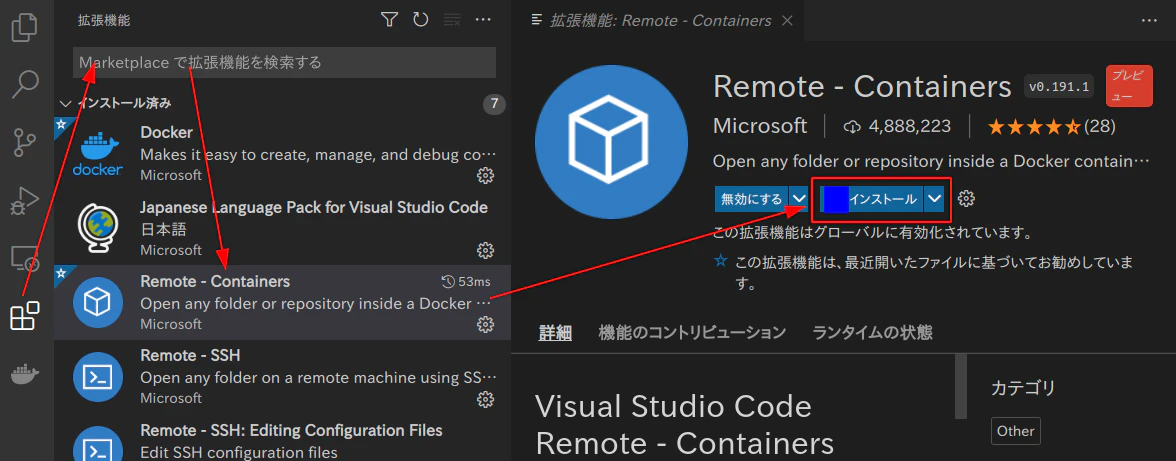Switch to 機能のコントリビューション tab
Screen dimensions: 1176x461
coord(692,332)
